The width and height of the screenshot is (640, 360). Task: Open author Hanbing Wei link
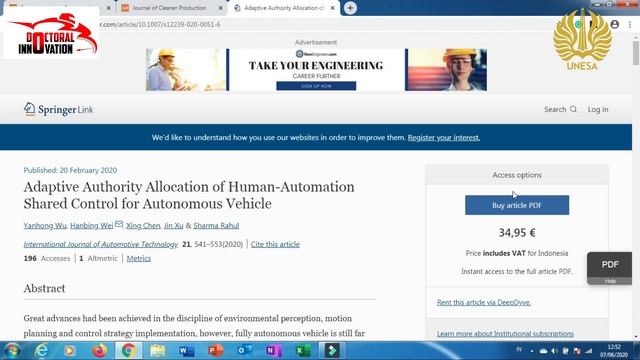tap(91, 225)
